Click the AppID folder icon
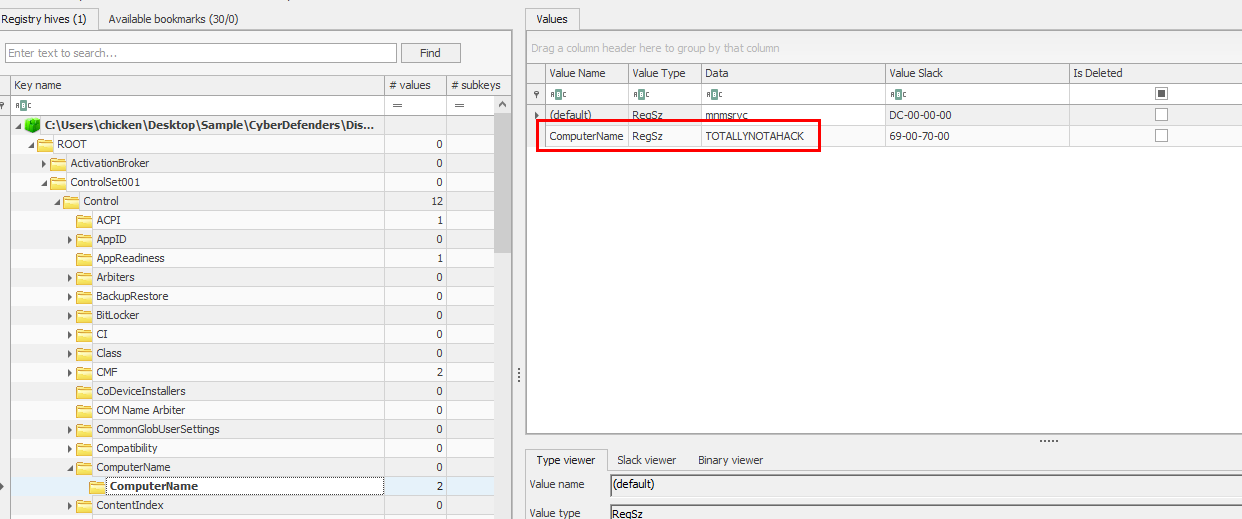This screenshot has width=1242, height=519. [x=84, y=239]
